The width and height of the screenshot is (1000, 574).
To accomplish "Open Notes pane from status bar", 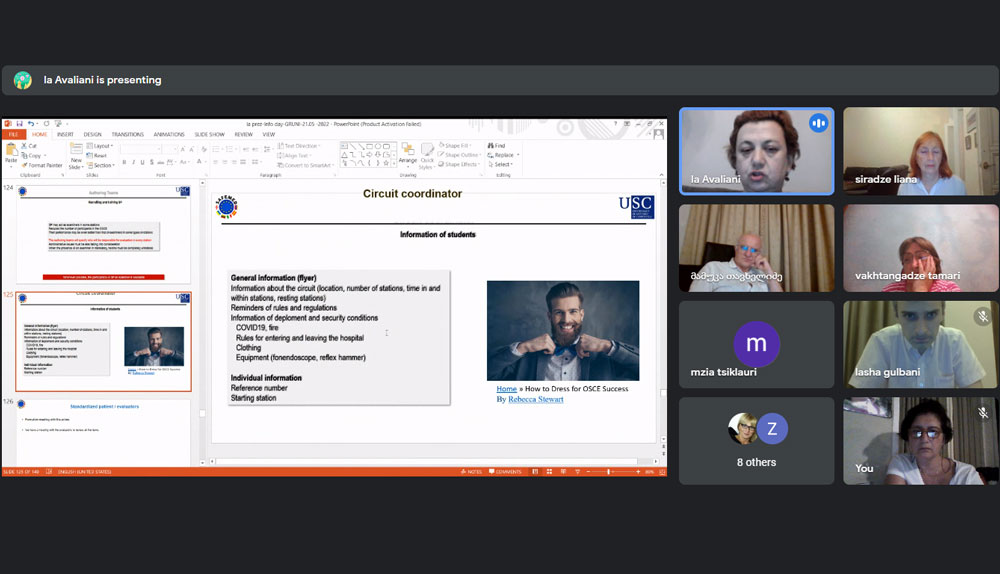I will coord(472,471).
